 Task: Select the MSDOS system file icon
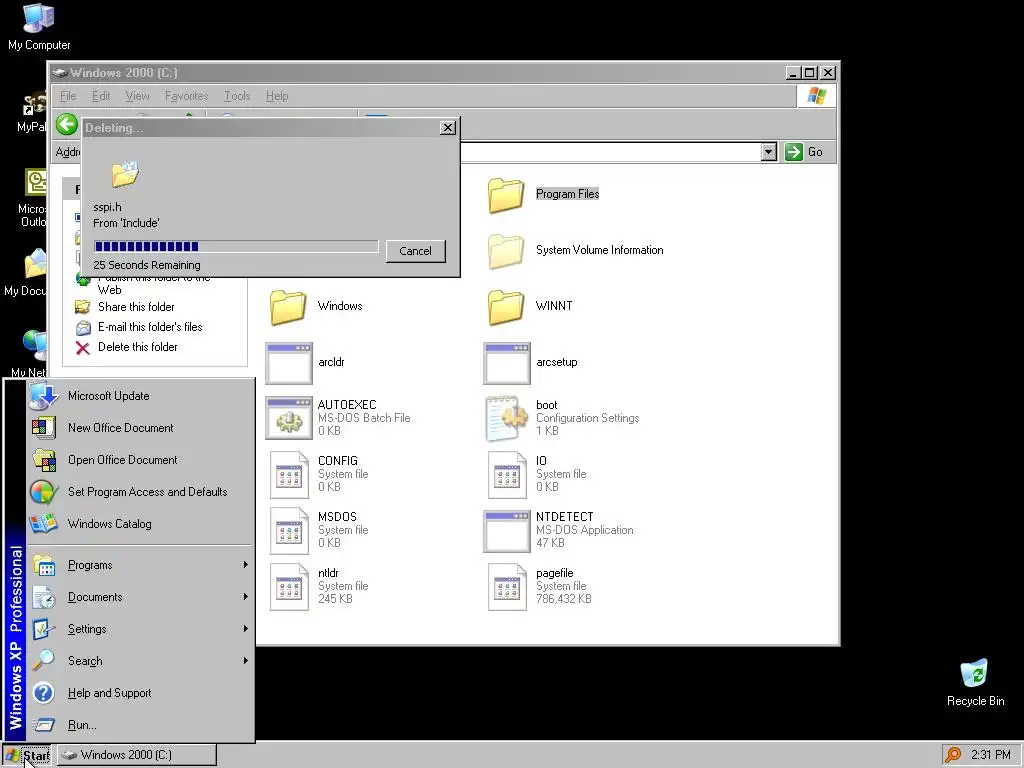pyautogui.click(x=289, y=531)
